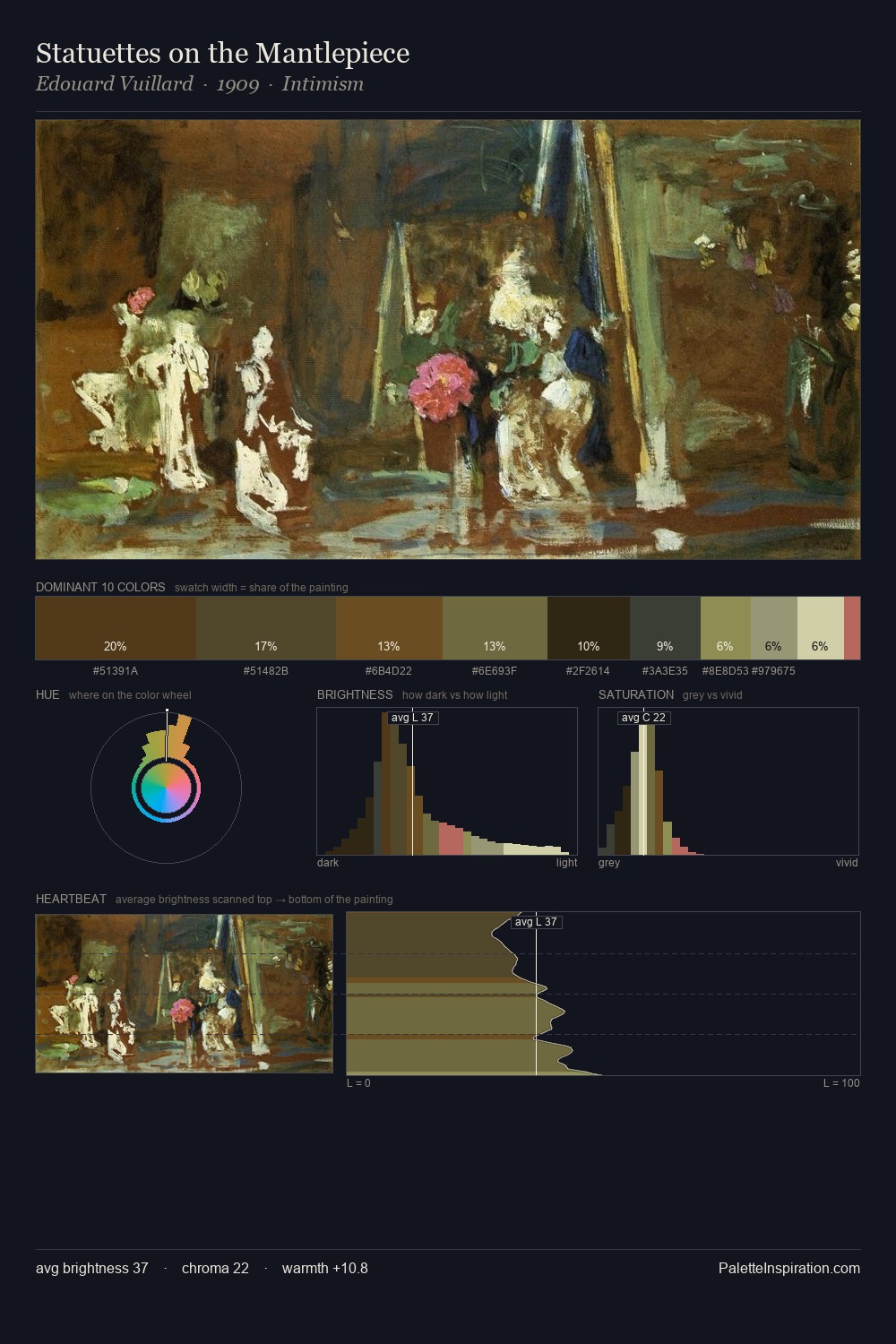
Task: Select the first 13% orange-brown swatch
Action: coord(389,628)
